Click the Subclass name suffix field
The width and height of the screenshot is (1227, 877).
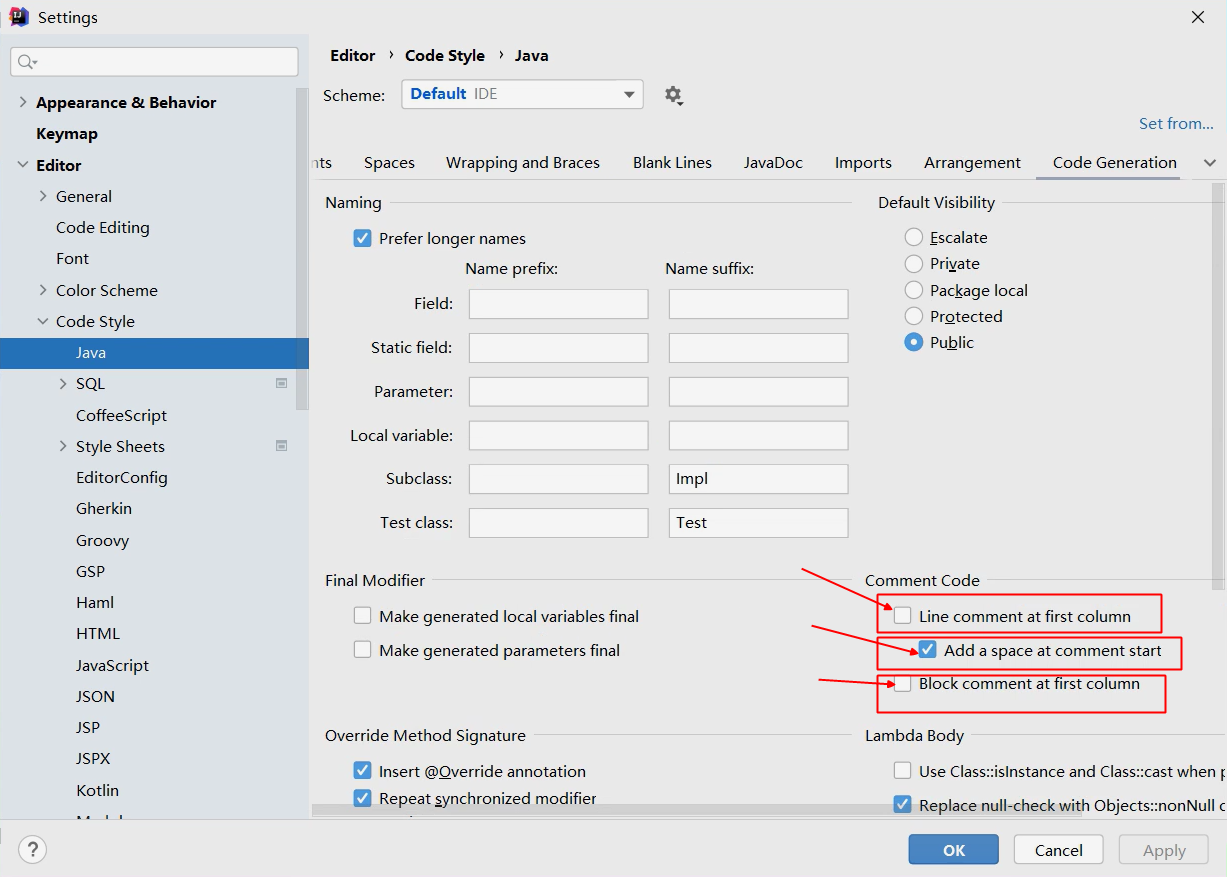click(758, 479)
